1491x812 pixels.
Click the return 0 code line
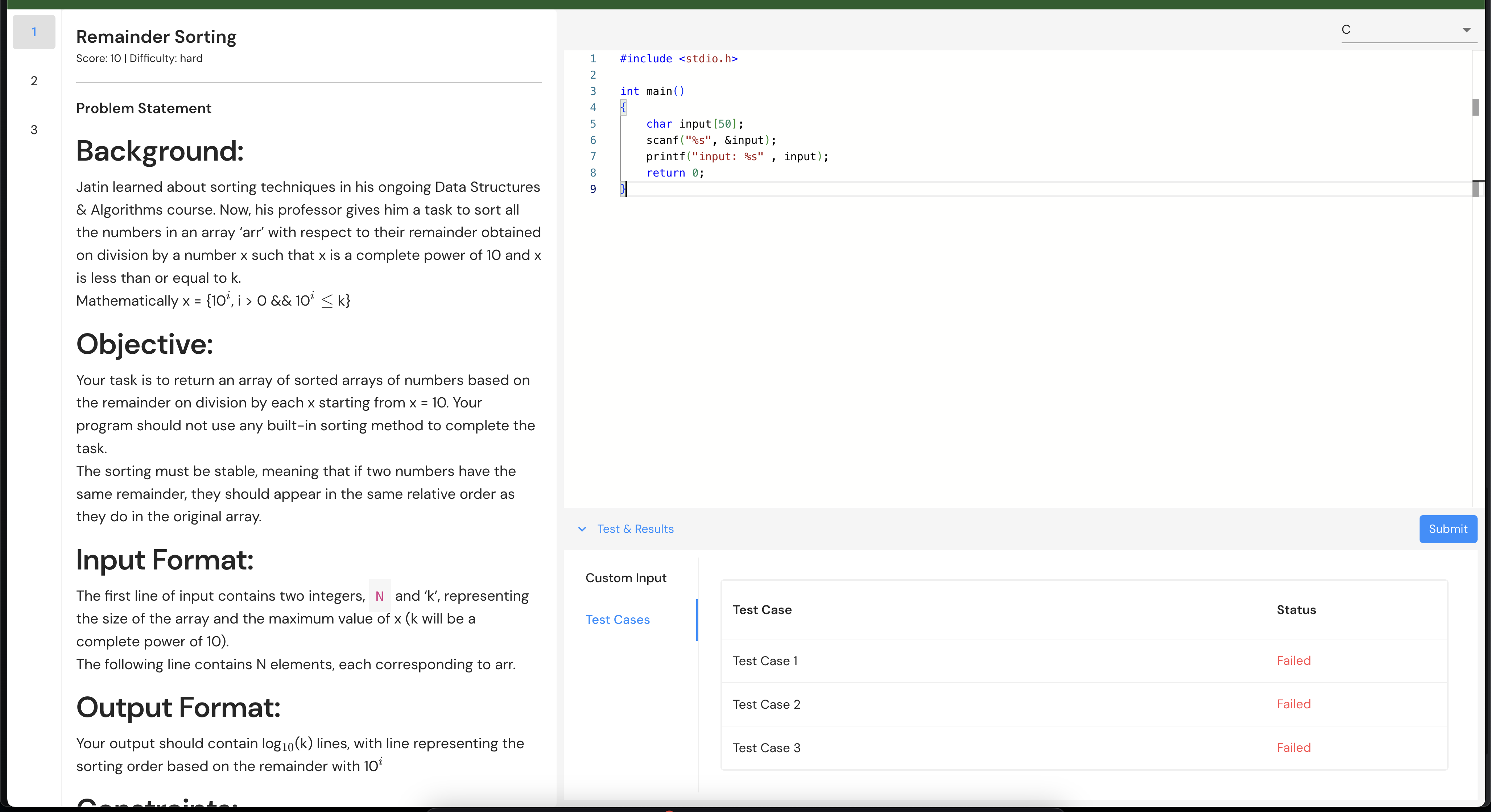(x=675, y=173)
